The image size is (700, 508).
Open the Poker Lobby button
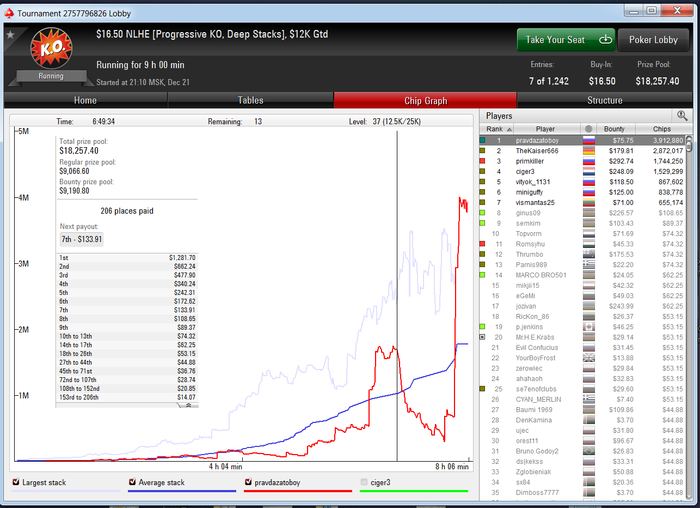coord(654,40)
